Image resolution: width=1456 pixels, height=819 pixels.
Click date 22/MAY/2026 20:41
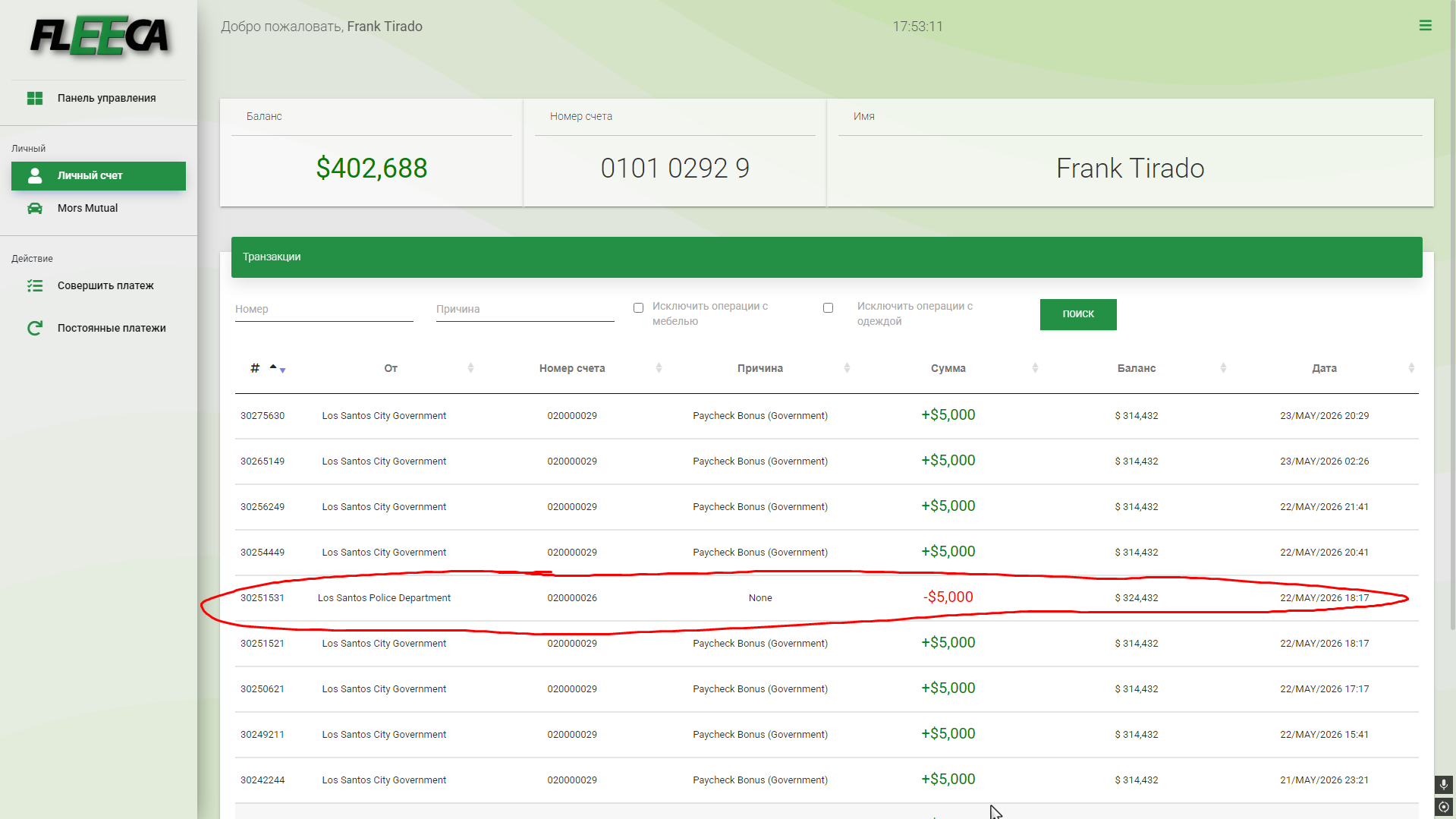1325,553
